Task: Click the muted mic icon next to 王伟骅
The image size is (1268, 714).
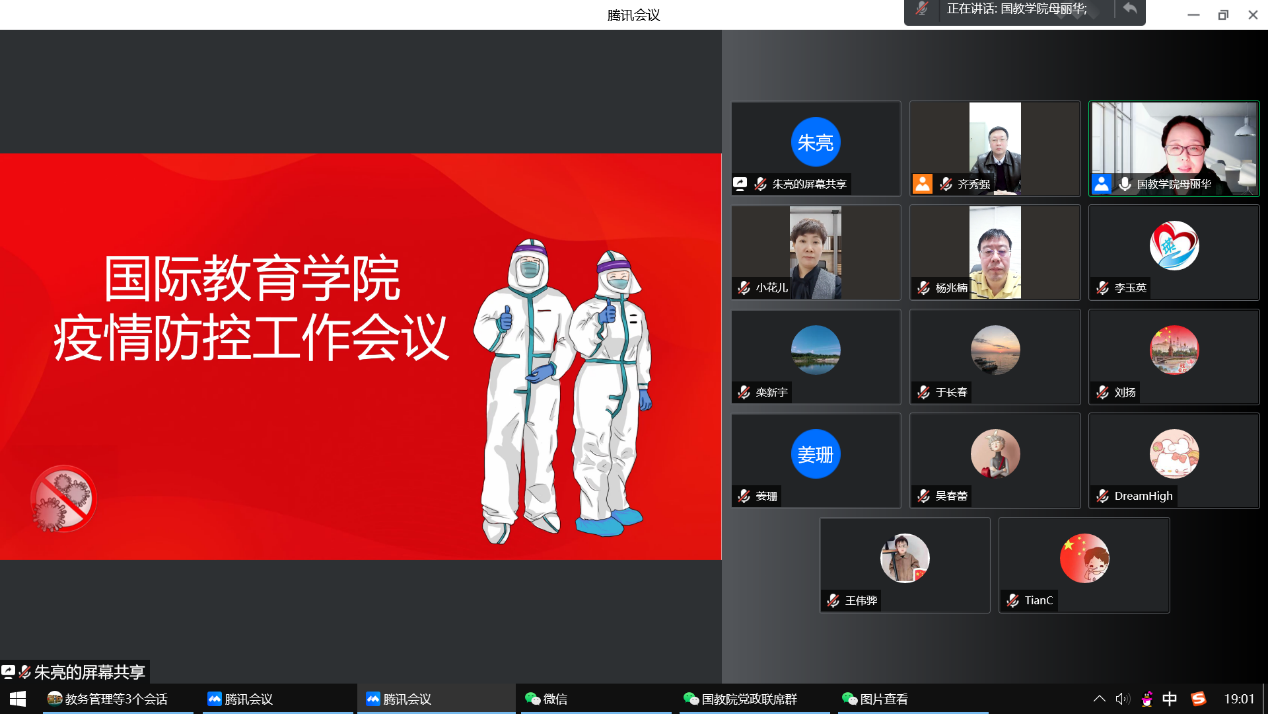Action: pos(832,601)
